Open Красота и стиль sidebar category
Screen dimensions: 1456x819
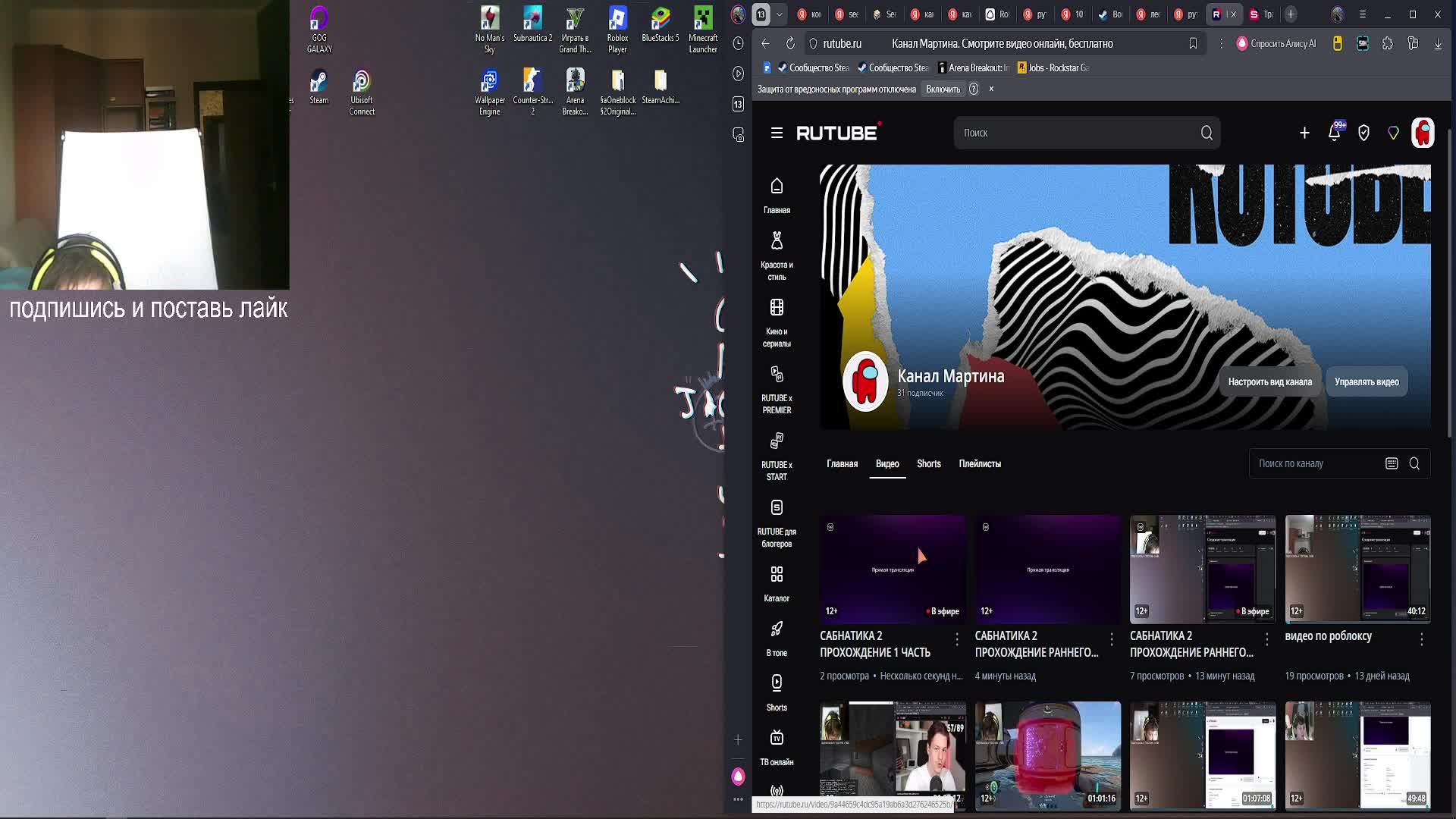click(x=777, y=256)
